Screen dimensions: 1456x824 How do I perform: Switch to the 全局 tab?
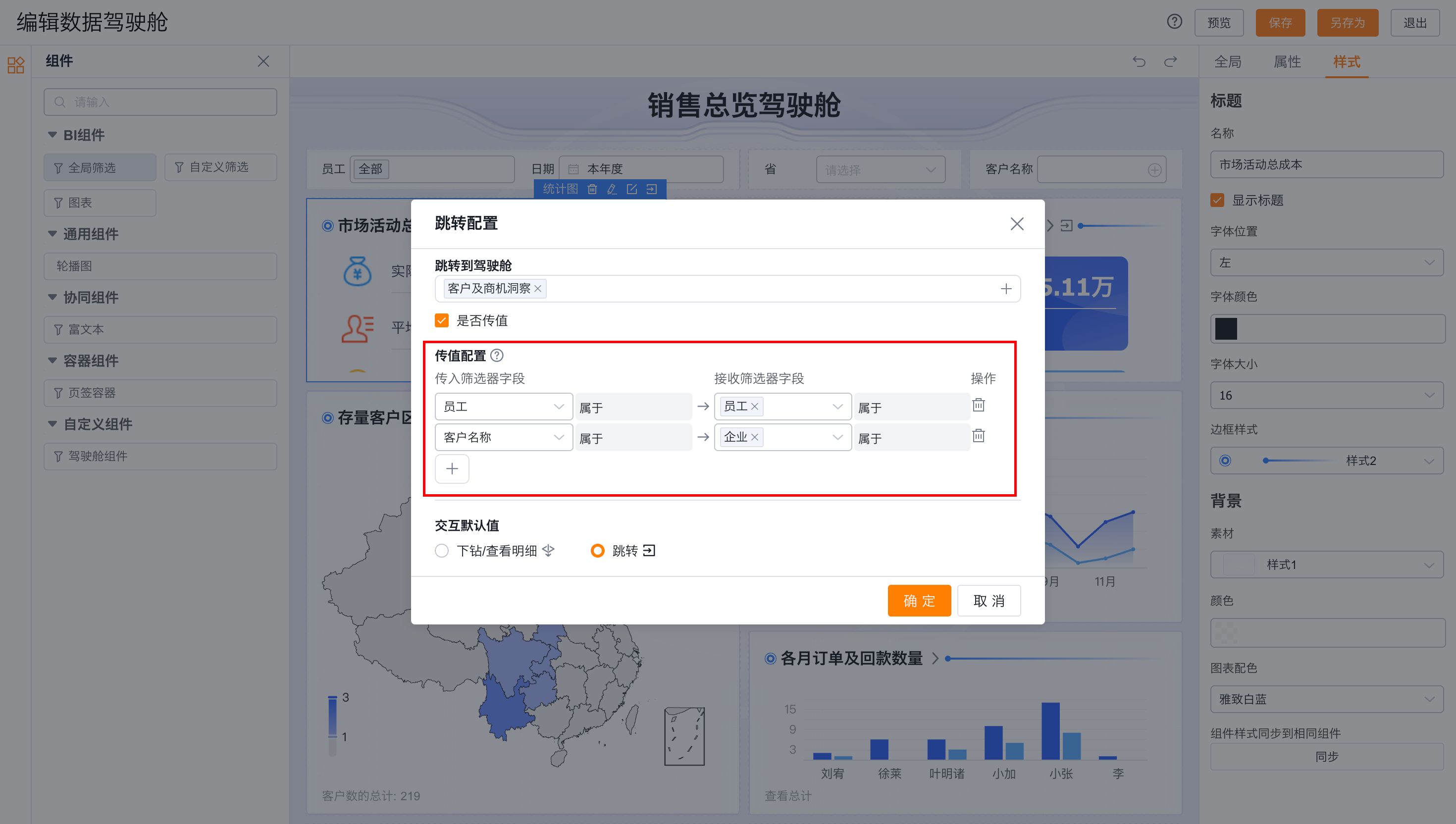click(1227, 62)
